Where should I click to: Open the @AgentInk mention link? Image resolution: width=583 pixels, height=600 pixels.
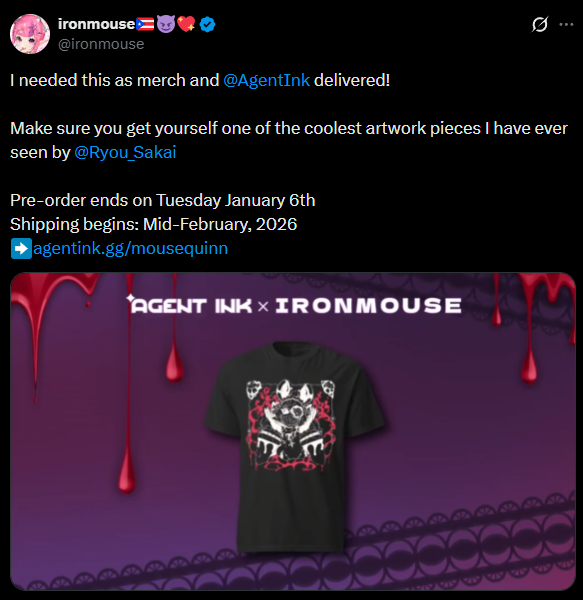(x=266, y=80)
